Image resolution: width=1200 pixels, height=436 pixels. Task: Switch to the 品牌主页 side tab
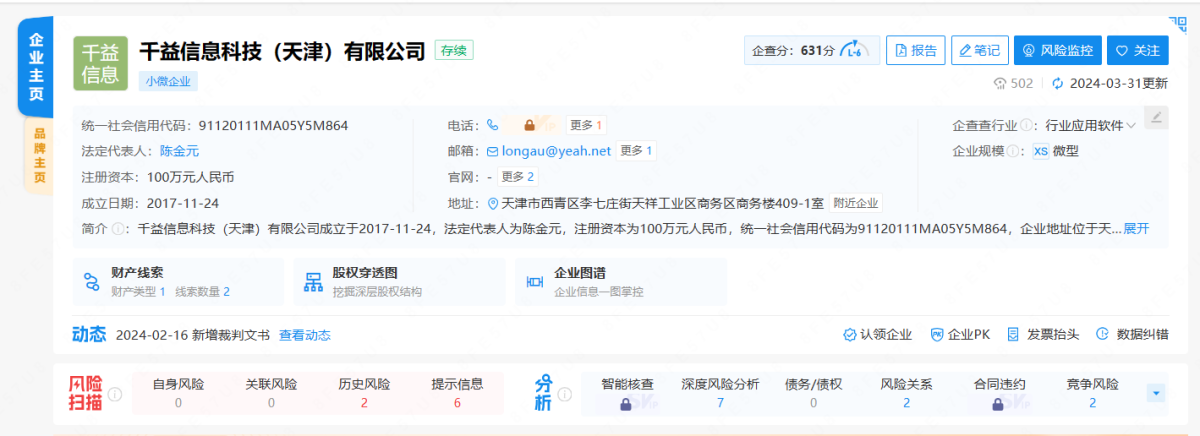click(39, 157)
